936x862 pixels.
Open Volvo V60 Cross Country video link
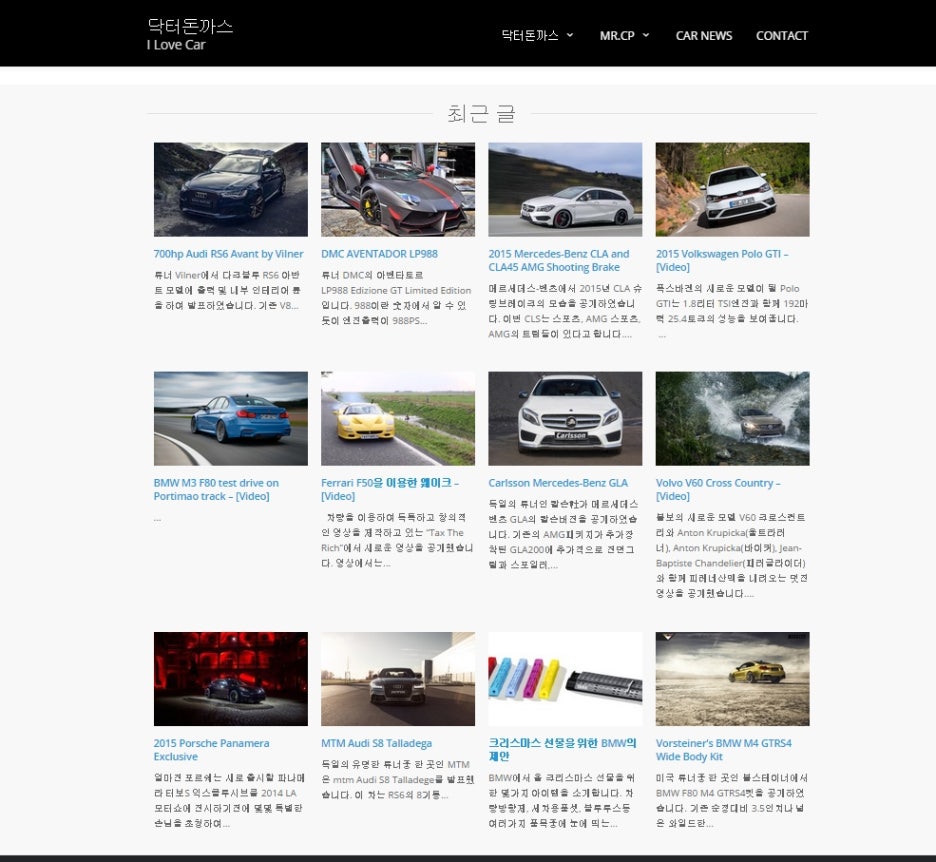point(718,490)
